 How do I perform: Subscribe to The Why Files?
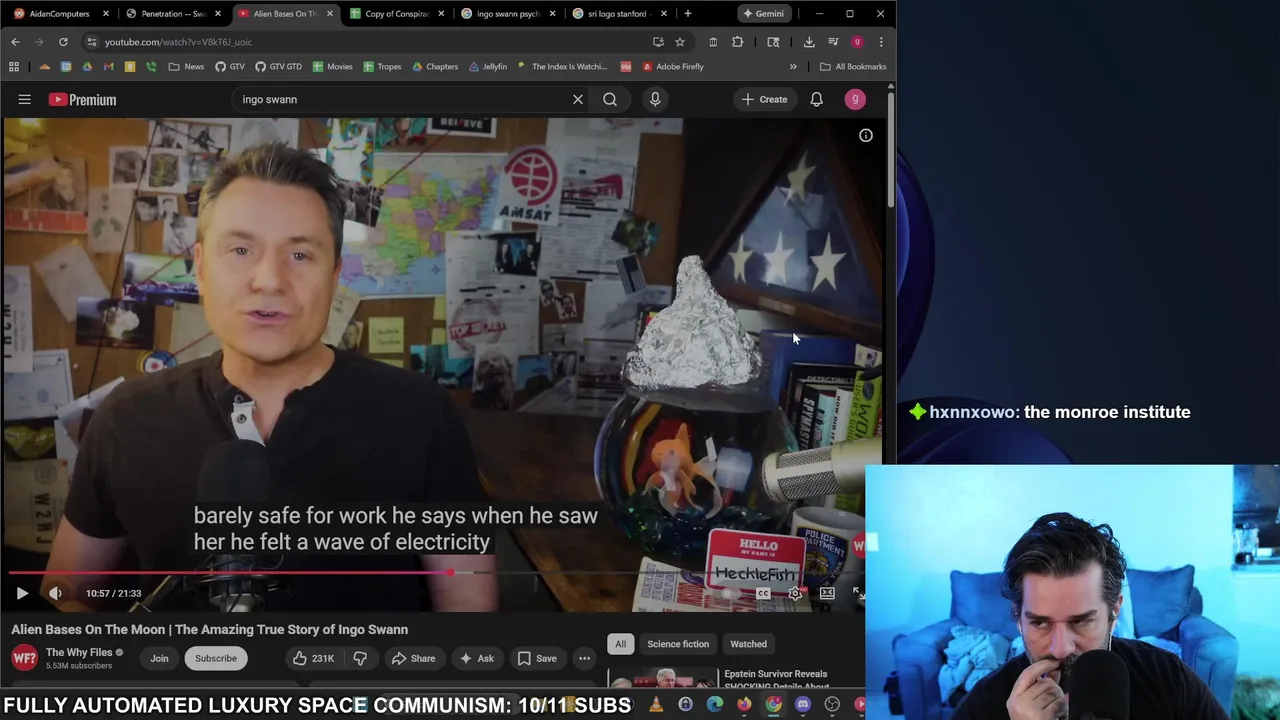click(216, 658)
